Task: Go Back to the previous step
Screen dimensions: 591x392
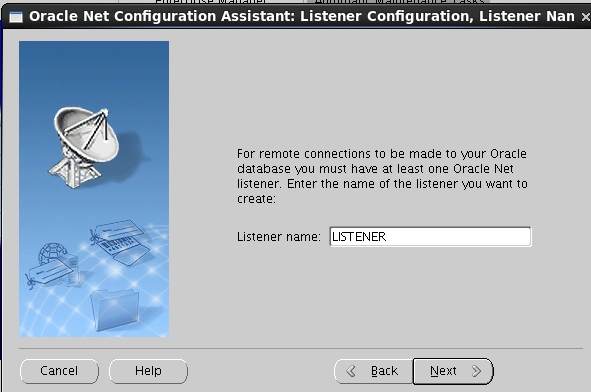Action: click(x=374, y=371)
